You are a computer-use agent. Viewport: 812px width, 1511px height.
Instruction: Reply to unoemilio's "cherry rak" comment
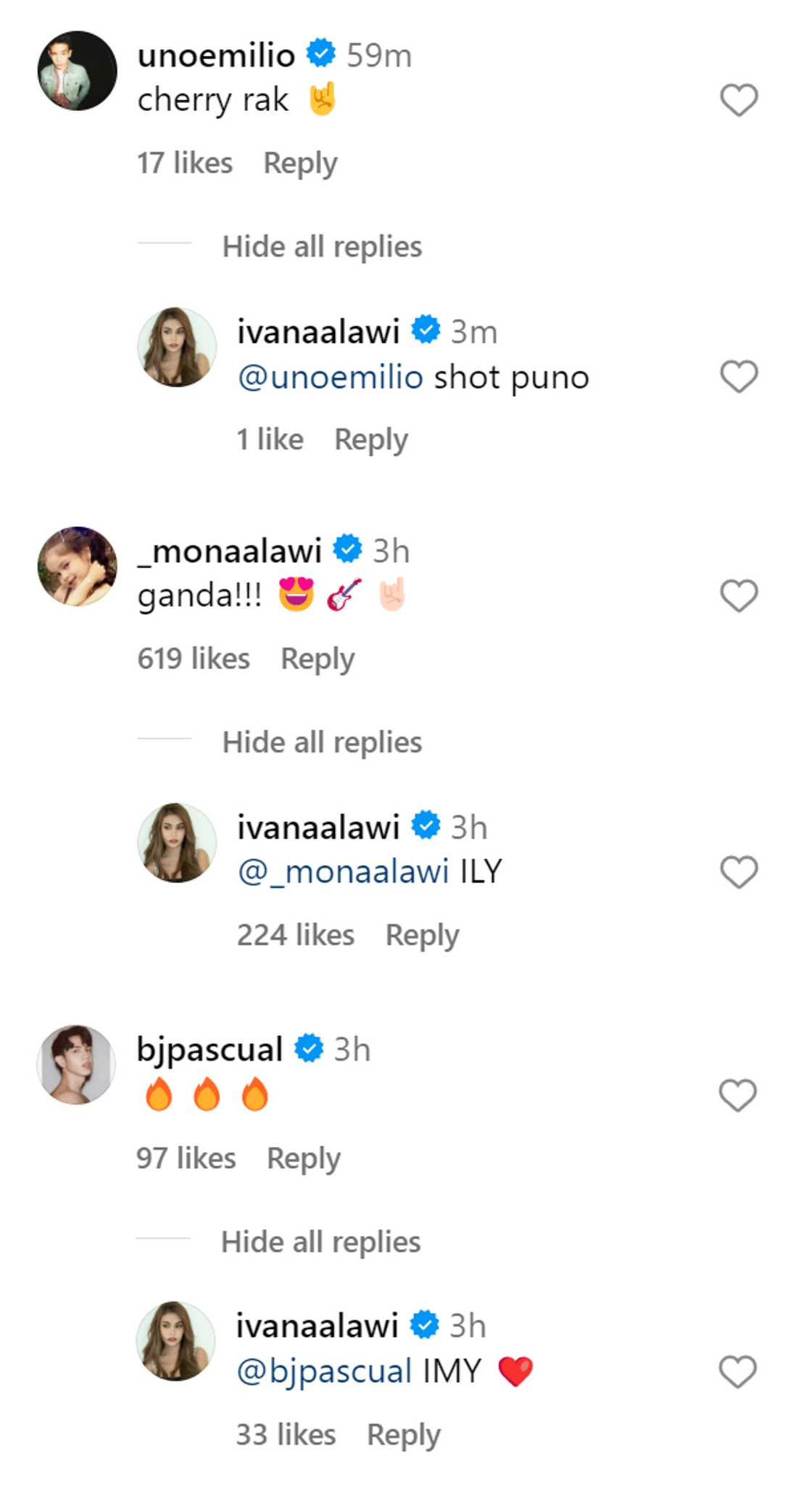pos(300,163)
